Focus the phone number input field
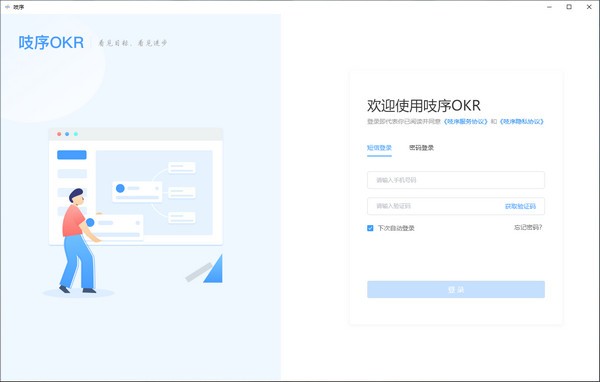The image size is (600, 382). pyautogui.click(x=456, y=180)
